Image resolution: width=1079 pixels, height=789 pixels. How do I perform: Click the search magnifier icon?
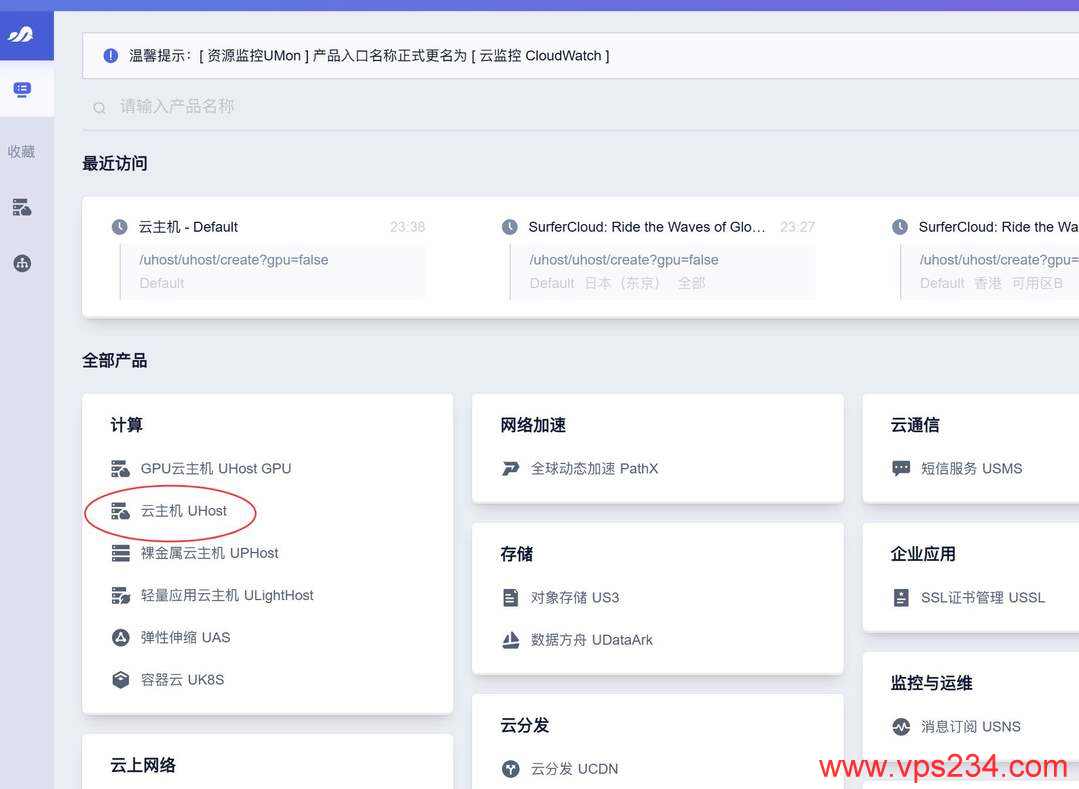[99, 108]
